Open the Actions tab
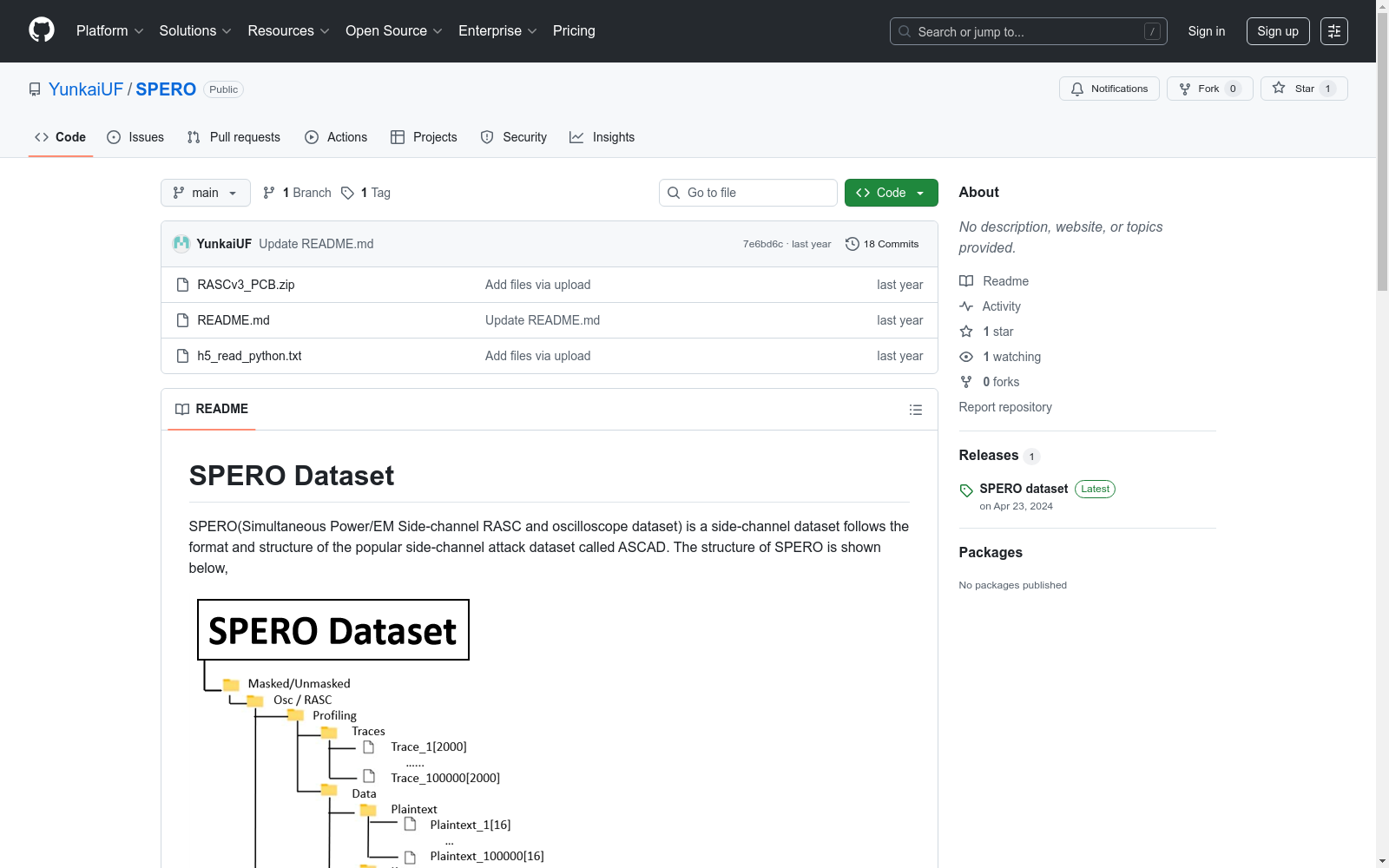Screen dimensions: 1389x868 [336, 137]
